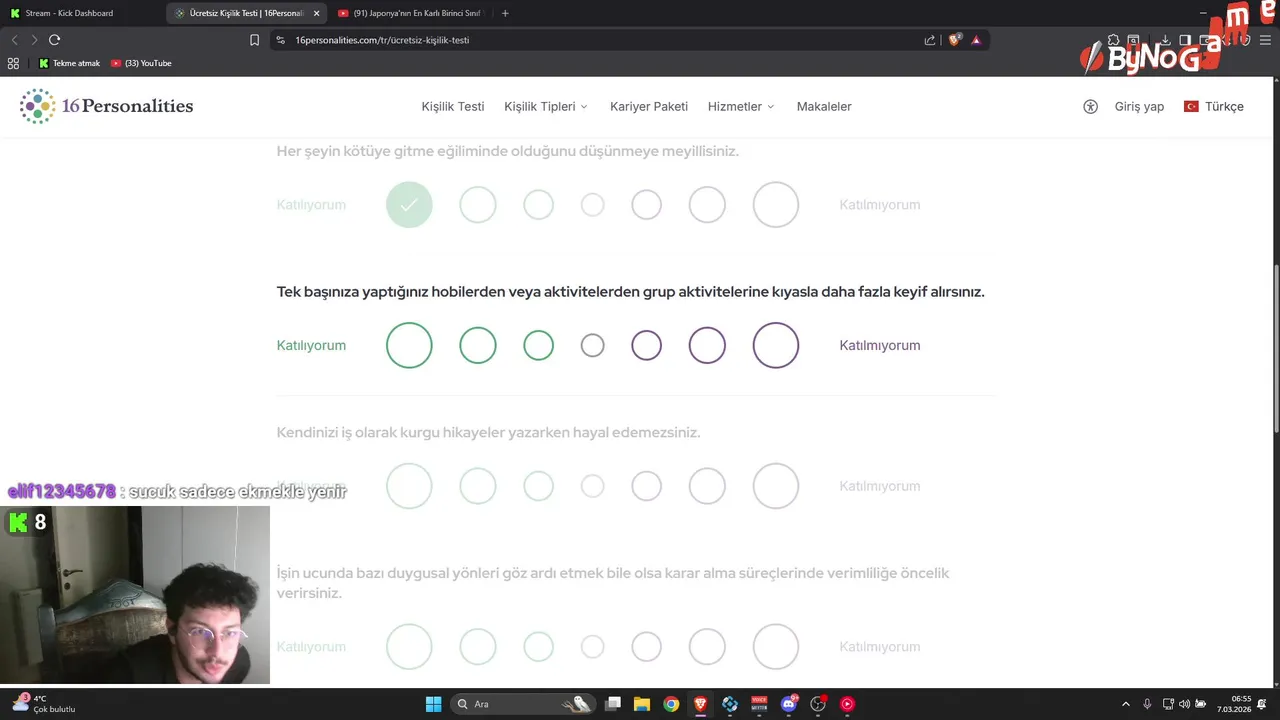Open the Kariyer Paketi menu item
This screenshot has height=720, width=1280.
click(x=649, y=106)
